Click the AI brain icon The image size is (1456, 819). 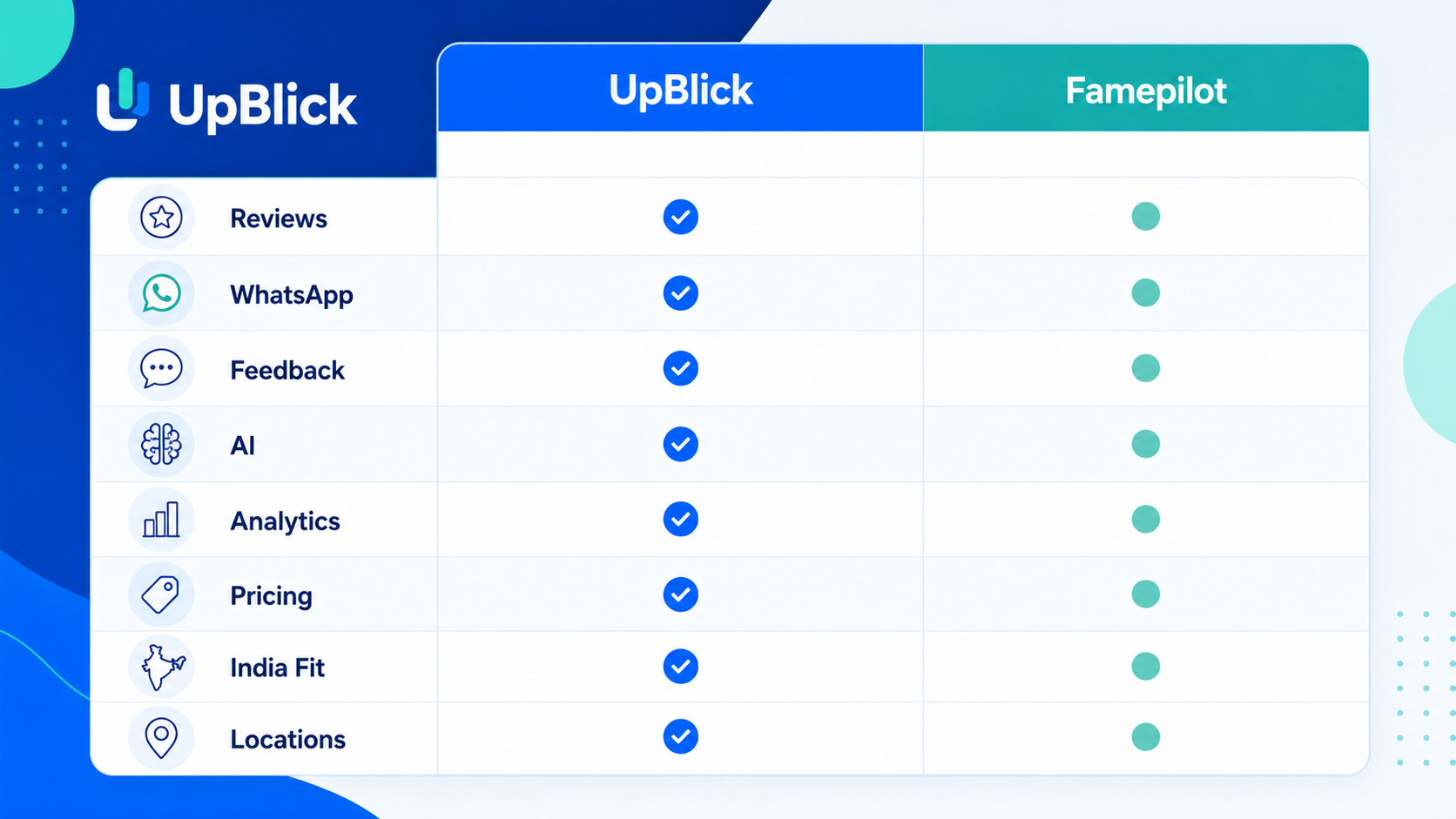point(161,445)
